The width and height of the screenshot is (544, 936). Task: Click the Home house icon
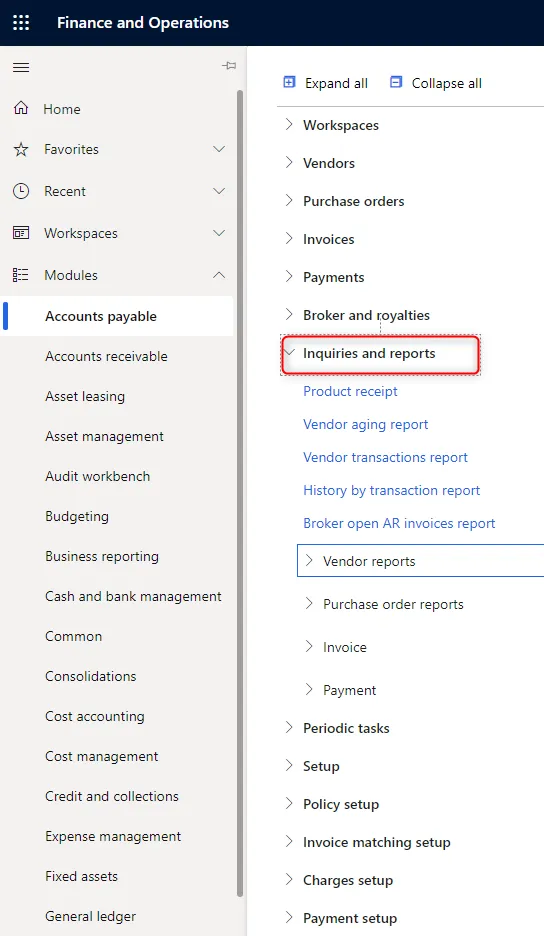(x=21, y=108)
